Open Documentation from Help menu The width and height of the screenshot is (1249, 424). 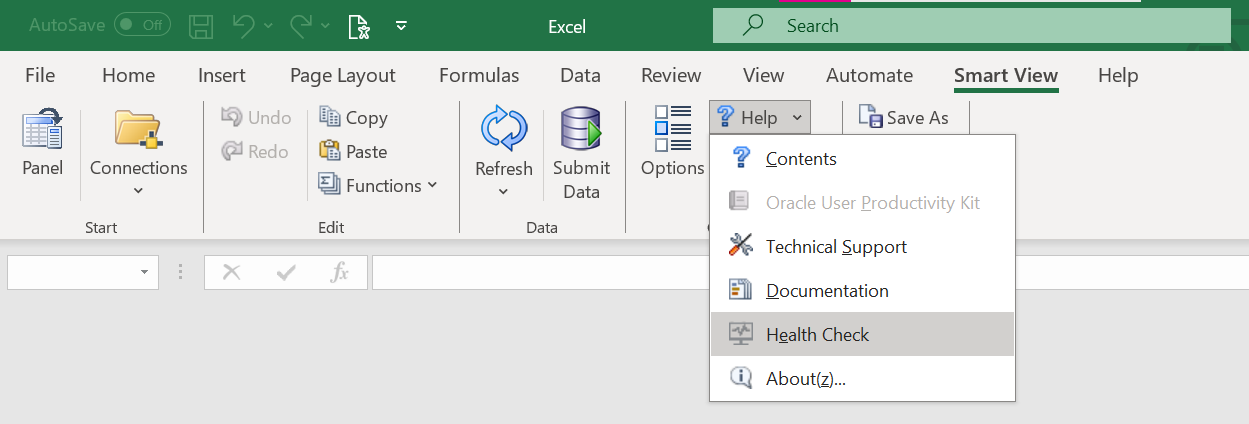(x=827, y=291)
